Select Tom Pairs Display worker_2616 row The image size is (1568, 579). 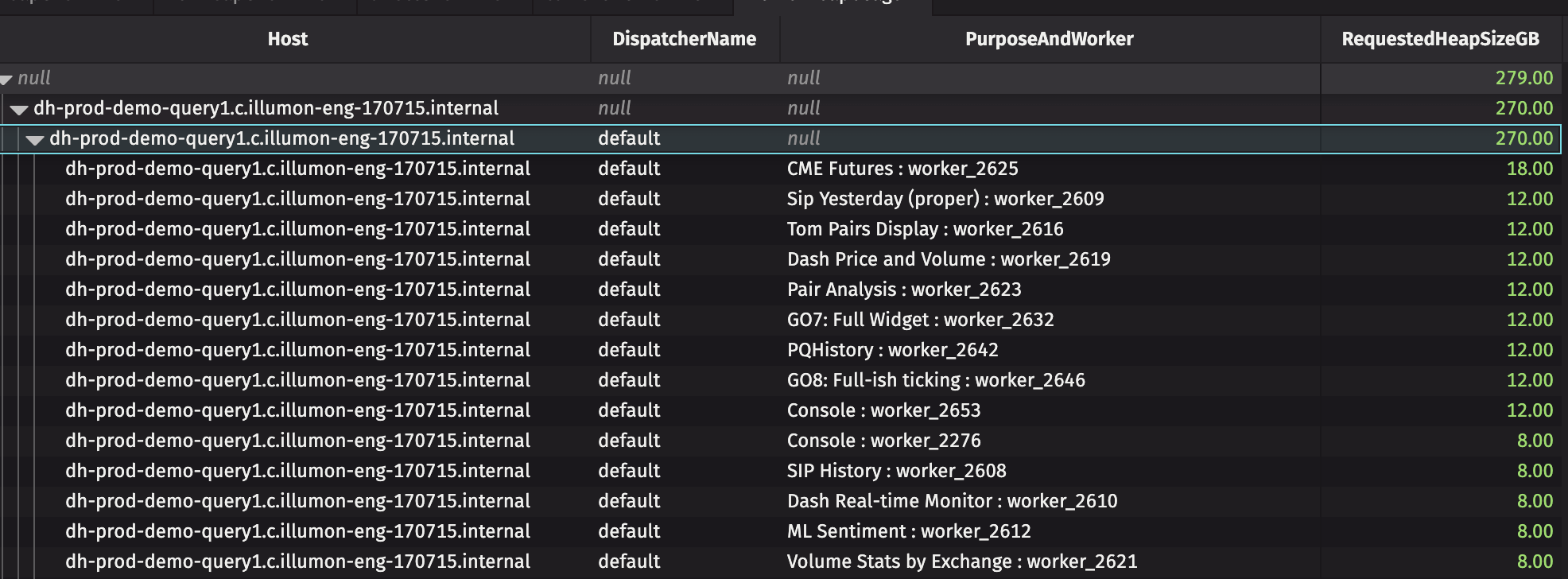pos(925,229)
